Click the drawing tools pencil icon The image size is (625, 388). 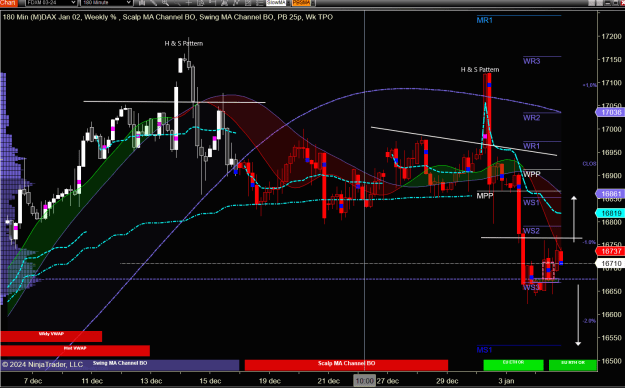[x=153, y=3]
